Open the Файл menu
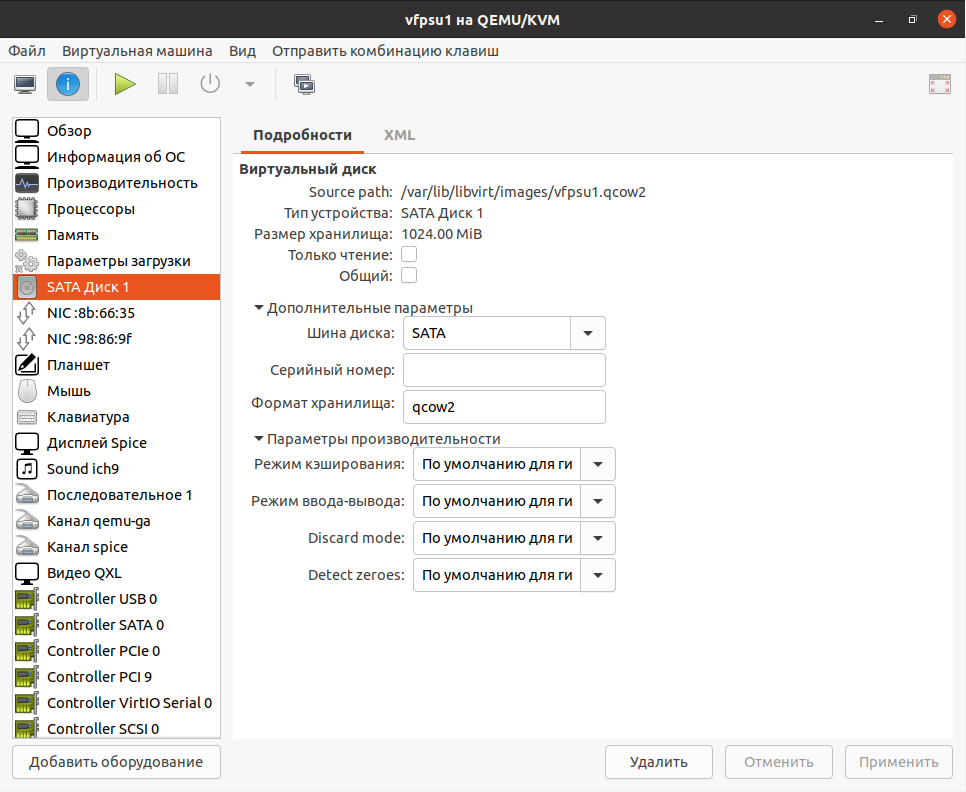The image size is (966, 792). pyautogui.click(x=27, y=51)
